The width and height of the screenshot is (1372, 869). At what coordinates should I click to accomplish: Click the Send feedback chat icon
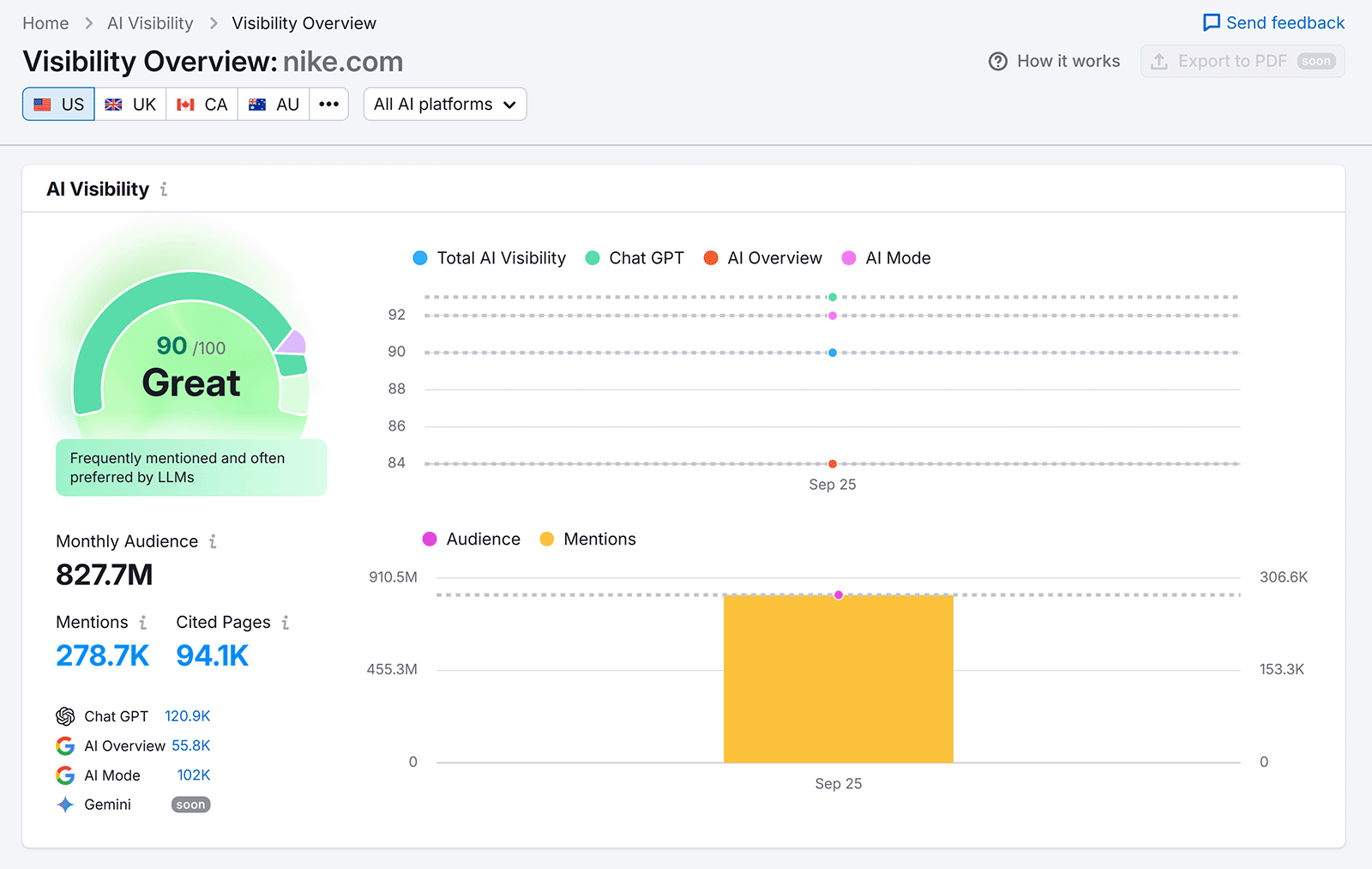(x=1211, y=22)
